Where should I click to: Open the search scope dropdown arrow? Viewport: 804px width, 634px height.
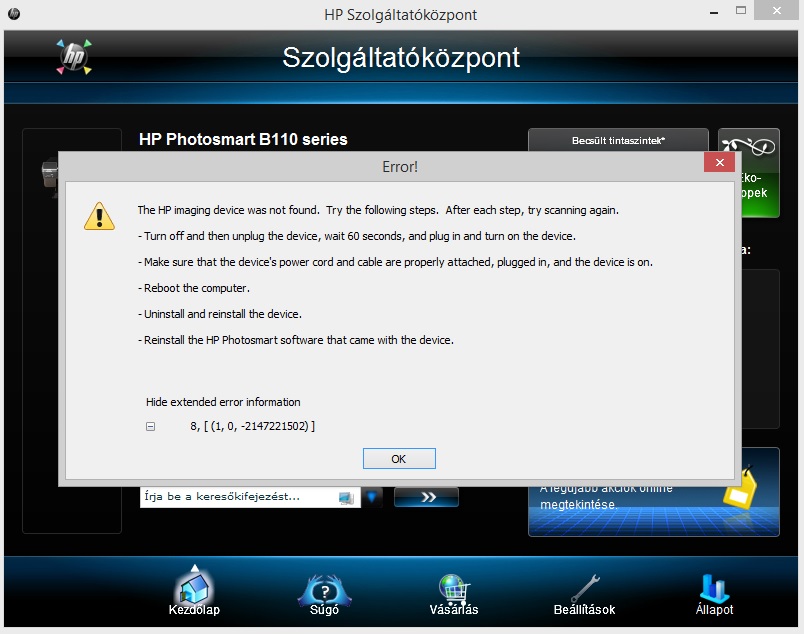[x=372, y=497]
